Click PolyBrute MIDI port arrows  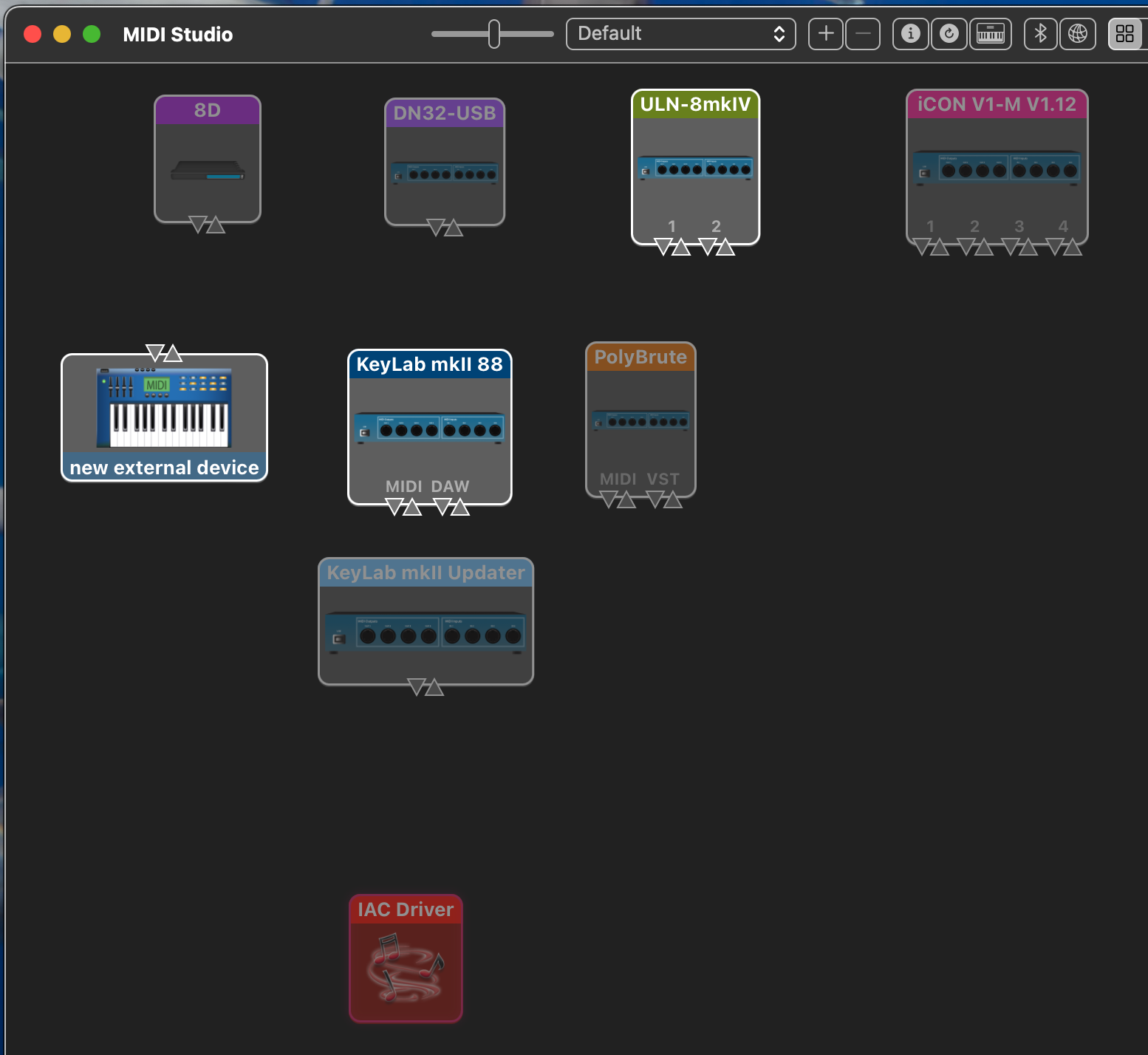[x=618, y=500]
